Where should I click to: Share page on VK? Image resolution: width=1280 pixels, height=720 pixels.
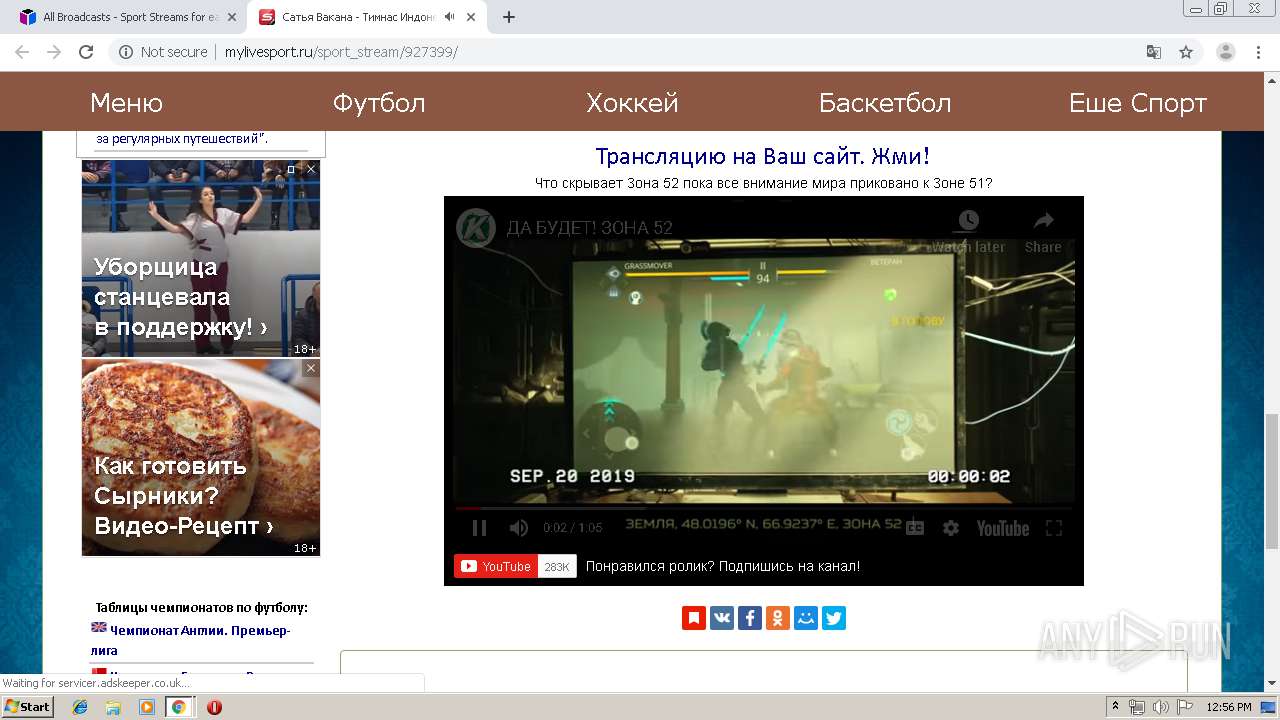tap(722, 618)
